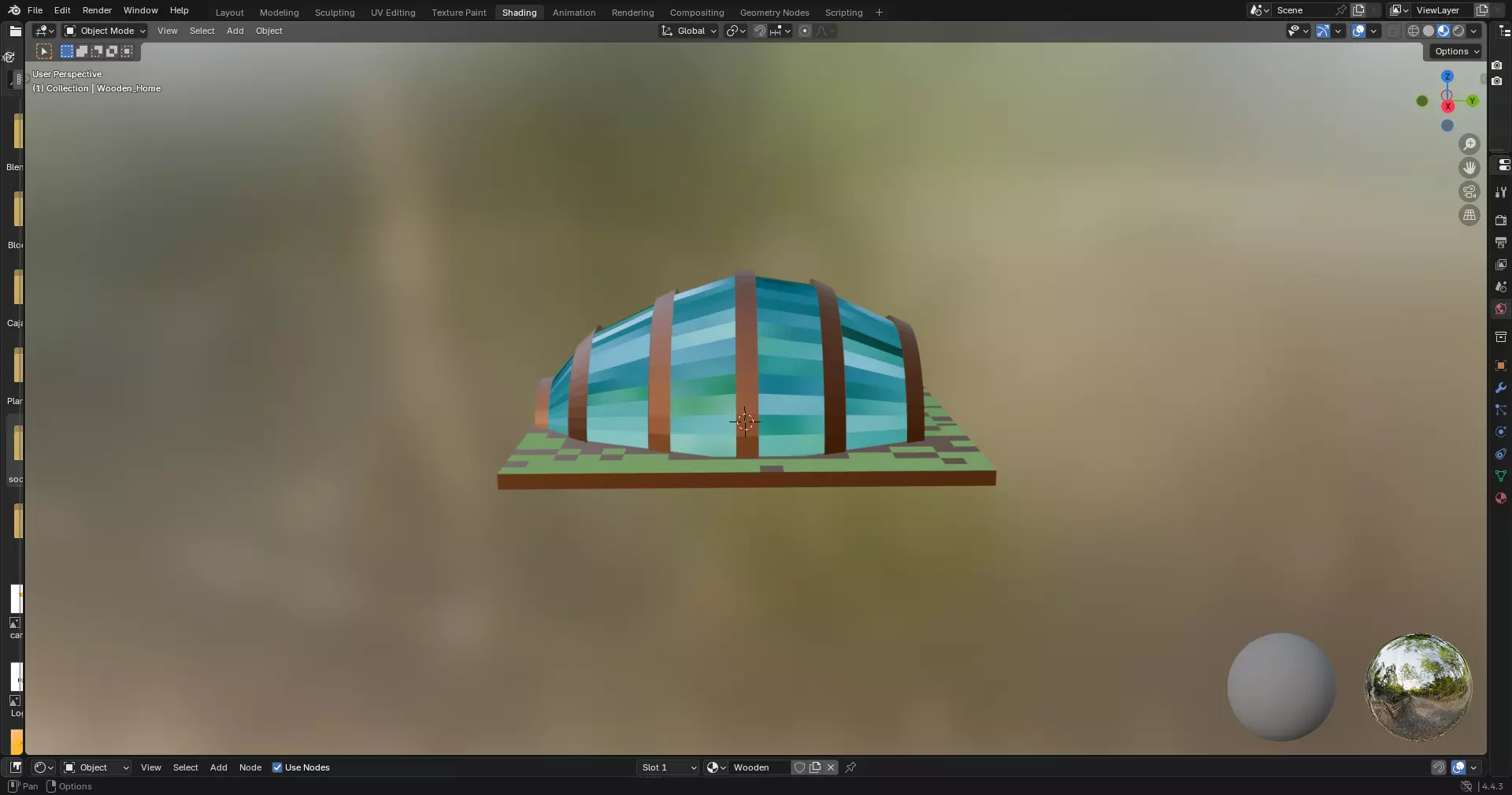Switch to the Geometry Nodes workspace tab
Image resolution: width=1512 pixels, height=795 pixels.
tap(774, 13)
